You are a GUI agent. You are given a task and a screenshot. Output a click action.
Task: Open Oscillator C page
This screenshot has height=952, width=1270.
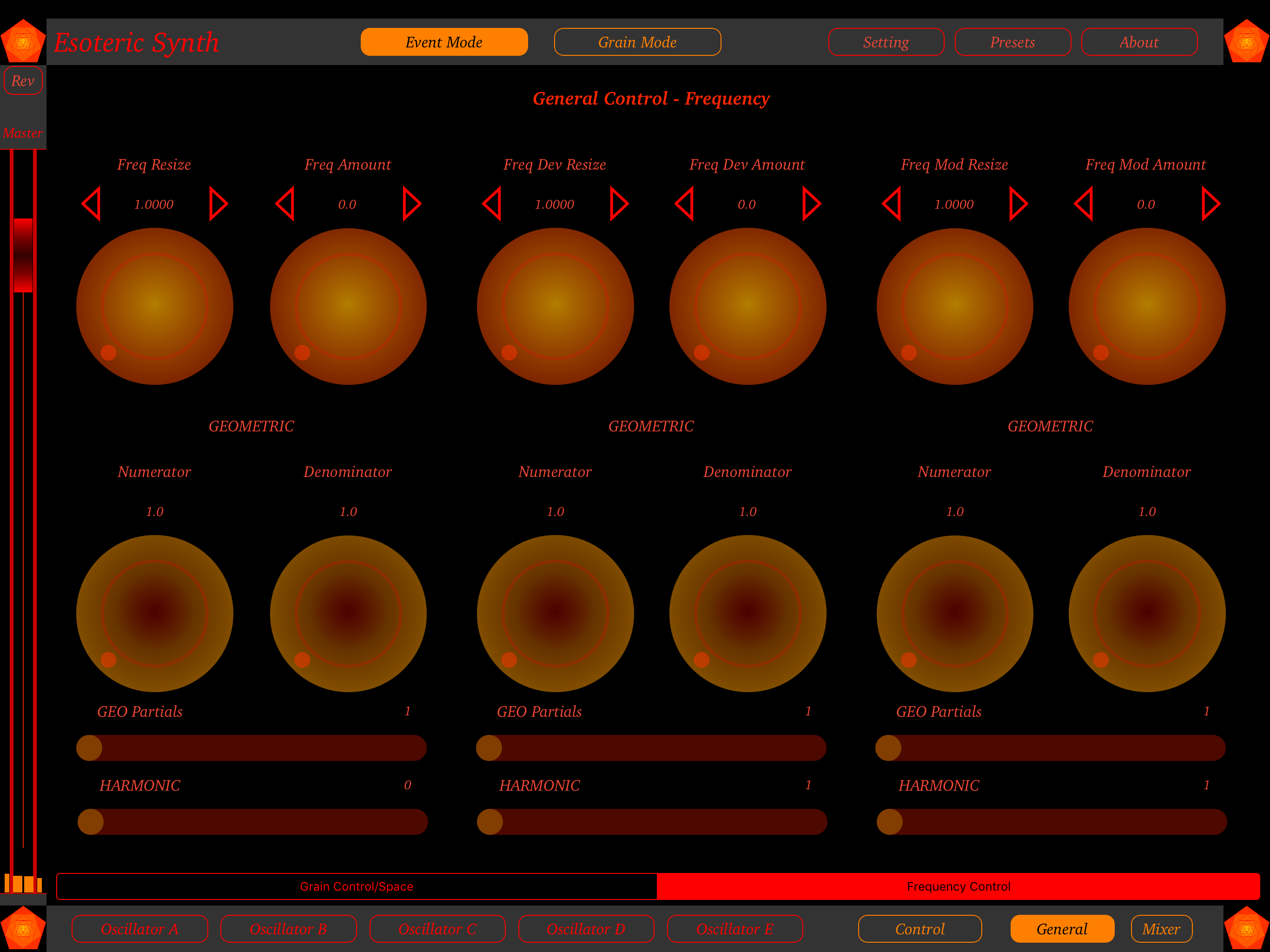437,929
